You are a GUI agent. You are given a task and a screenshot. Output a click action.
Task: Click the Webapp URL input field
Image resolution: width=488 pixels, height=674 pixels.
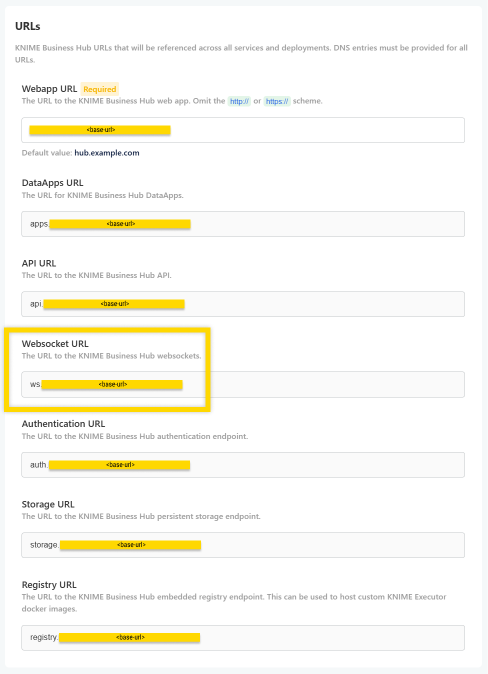tap(243, 130)
